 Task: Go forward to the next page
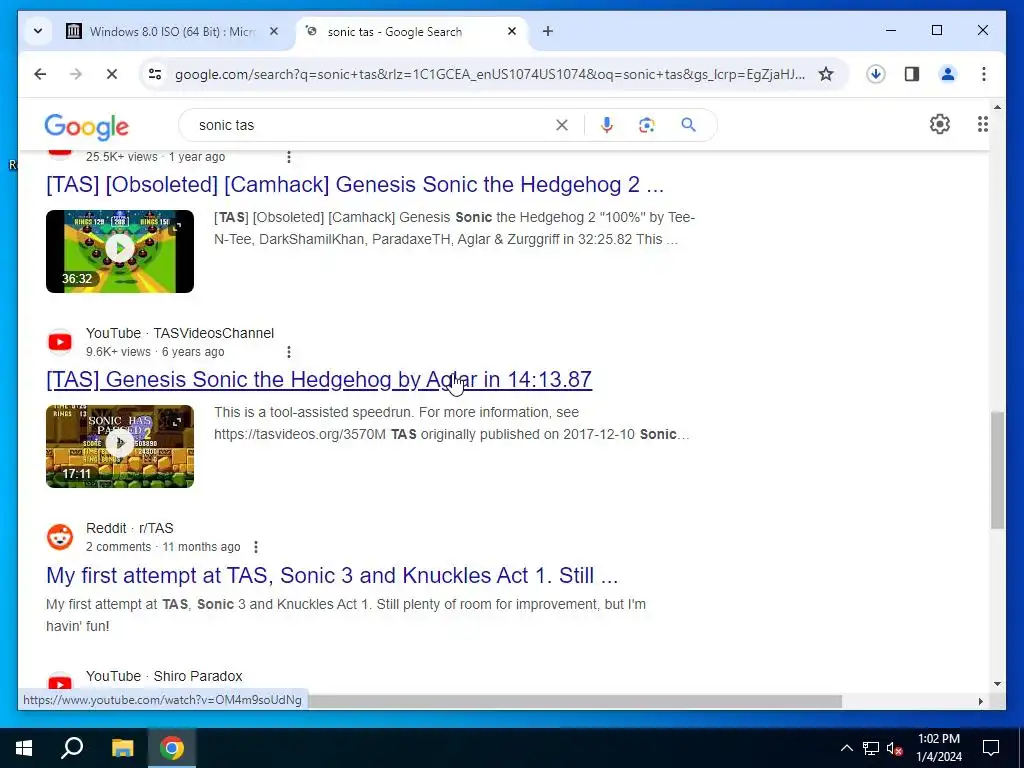point(76,74)
